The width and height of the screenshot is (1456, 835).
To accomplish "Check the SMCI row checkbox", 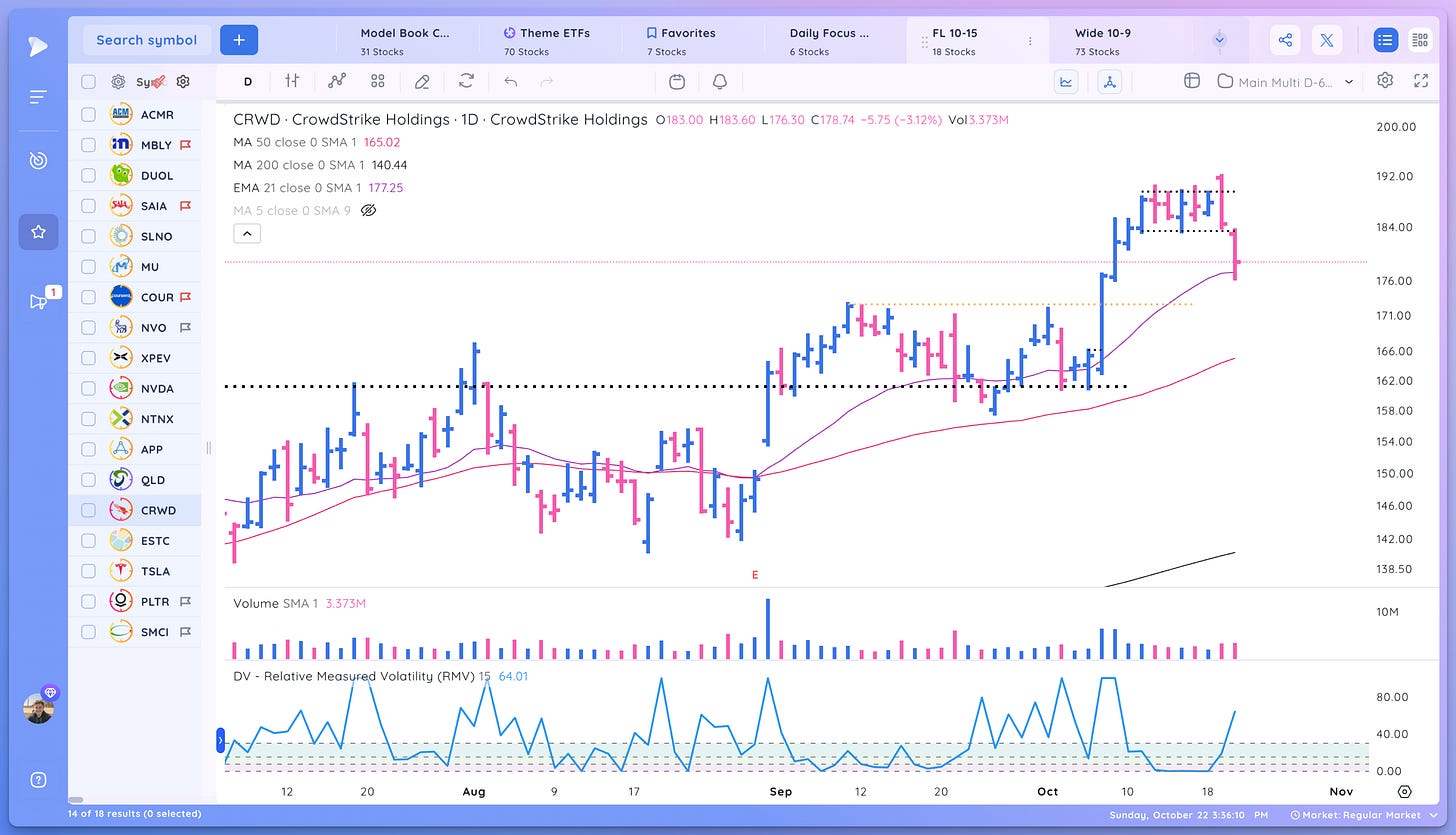I will [x=88, y=632].
